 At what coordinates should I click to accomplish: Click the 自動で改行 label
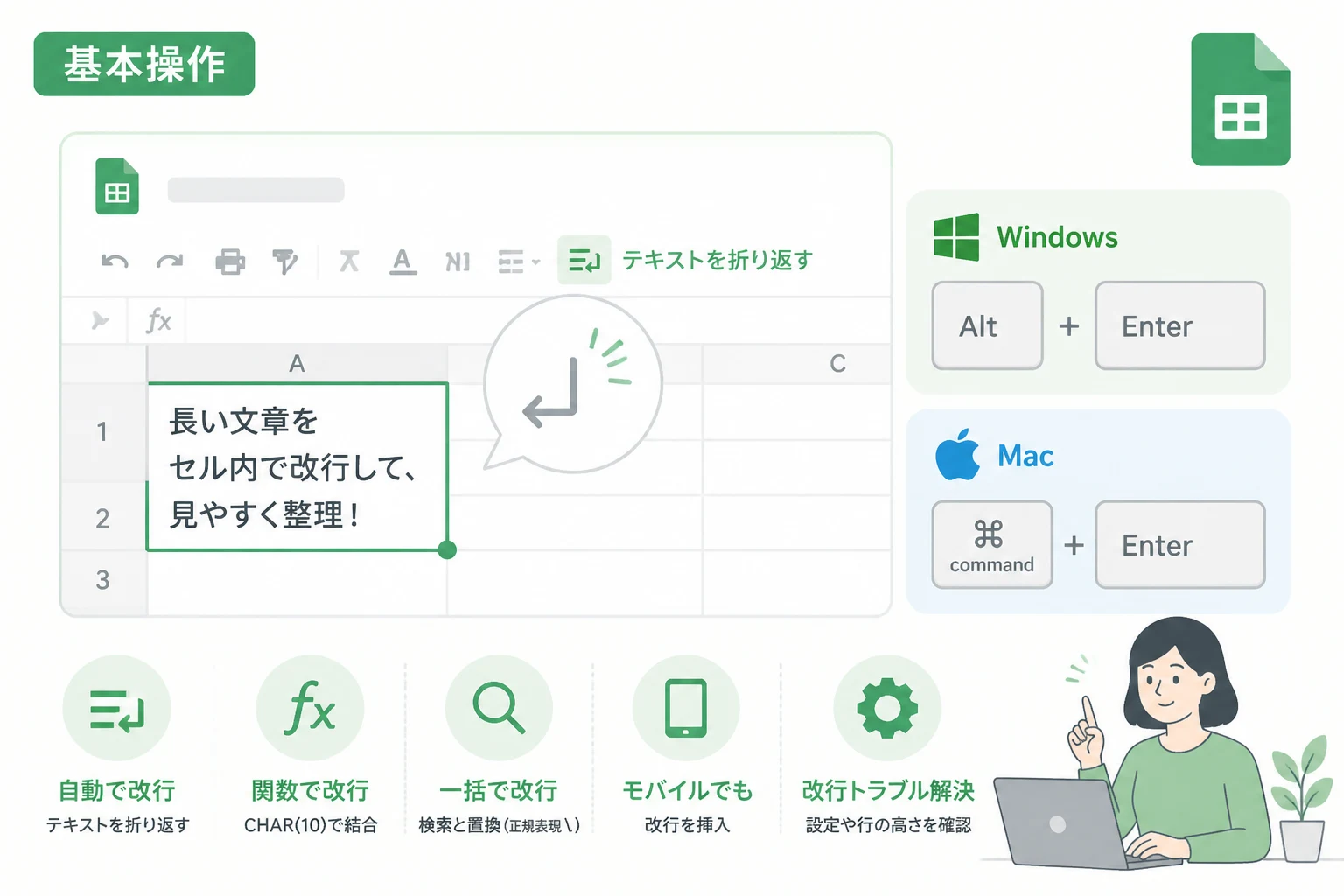coord(117,790)
